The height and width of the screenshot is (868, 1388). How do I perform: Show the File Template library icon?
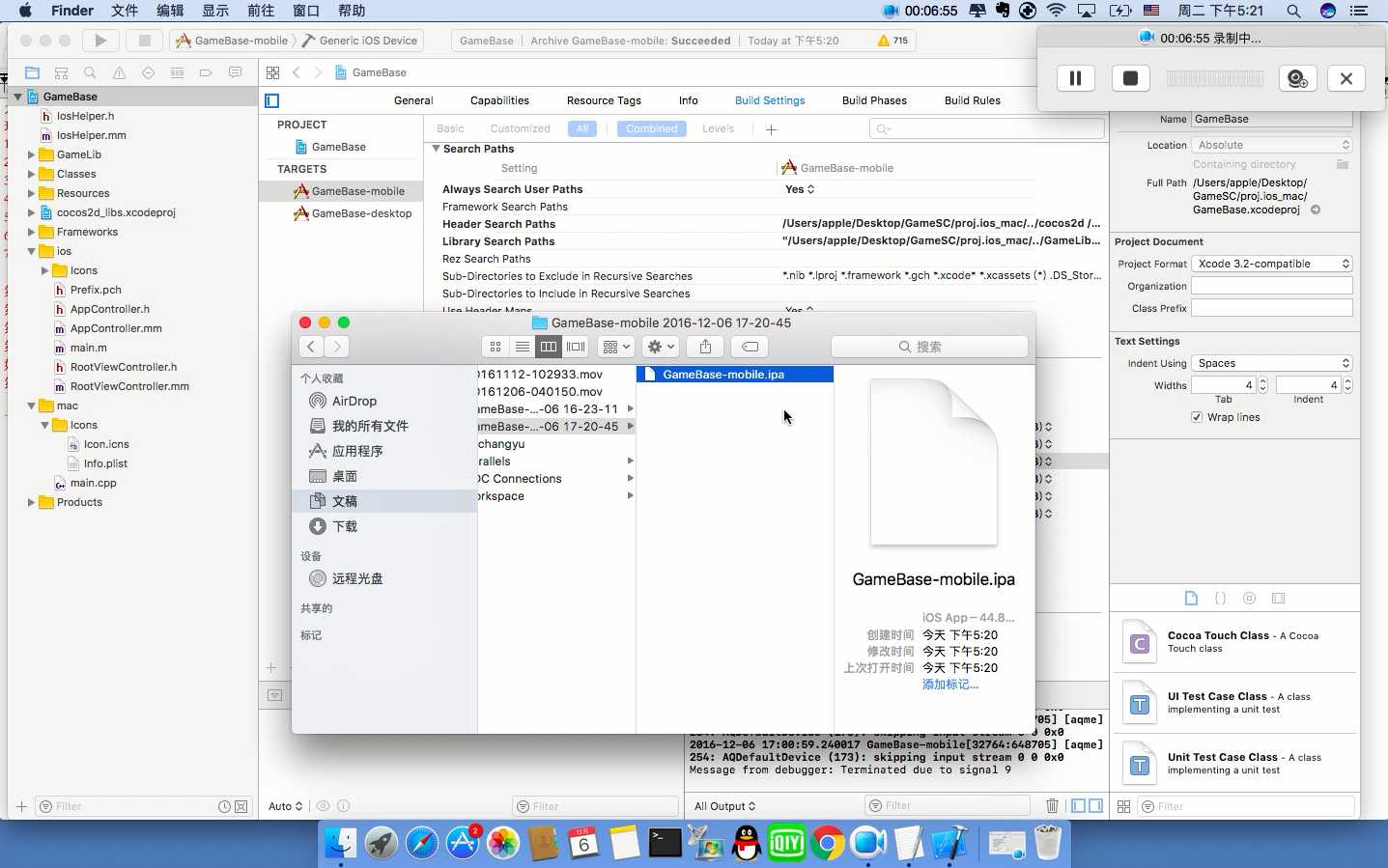tap(1191, 599)
